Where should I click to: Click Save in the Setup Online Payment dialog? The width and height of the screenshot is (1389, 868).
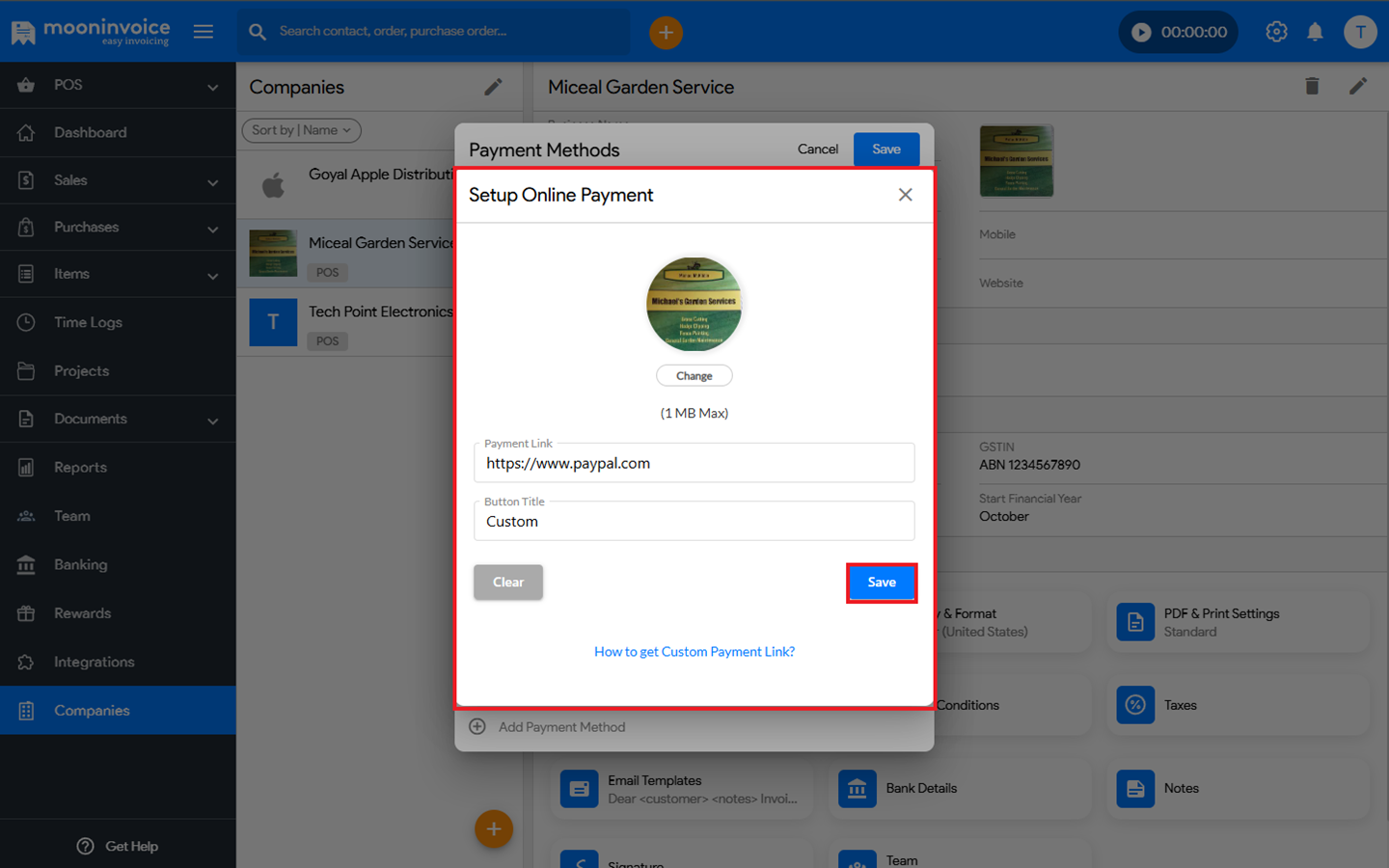pyautogui.click(x=881, y=583)
